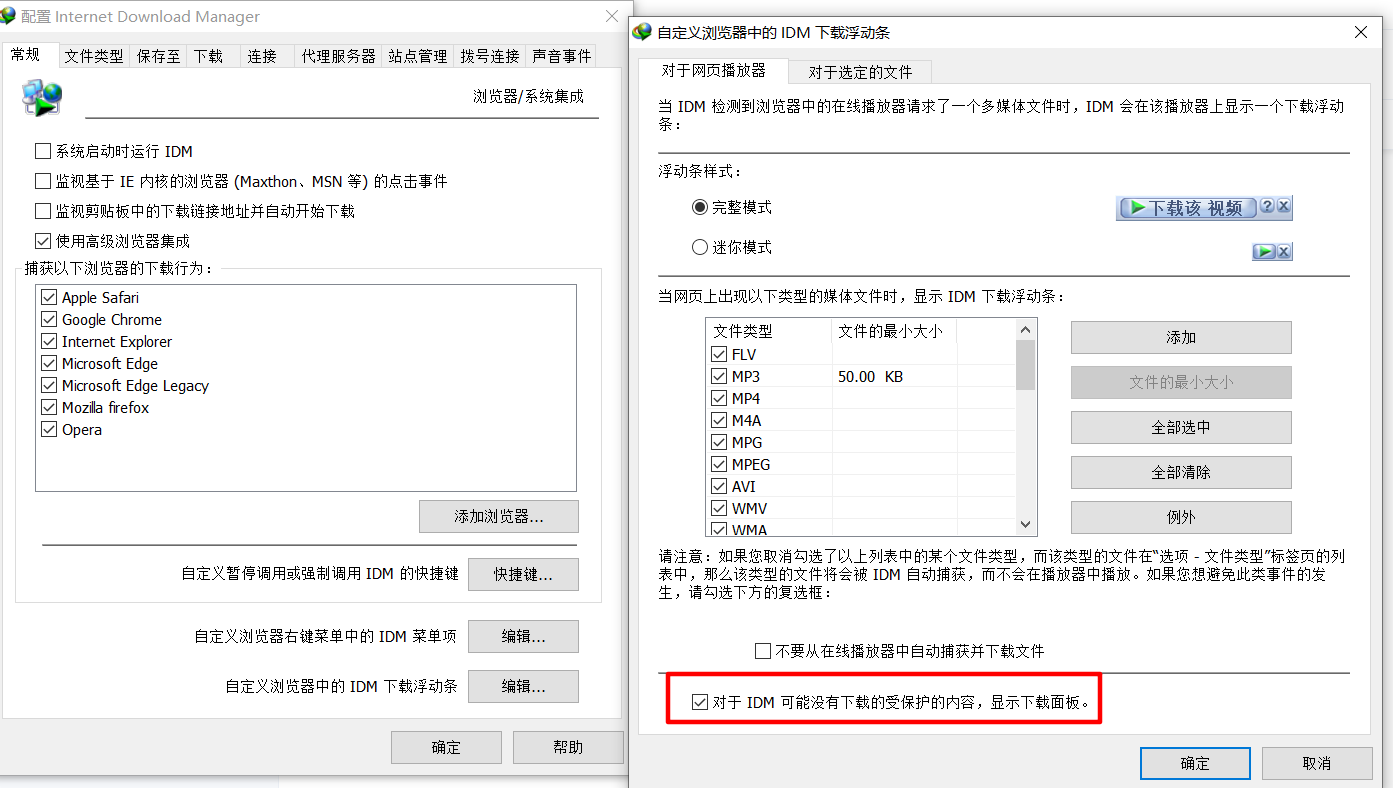Screen dimensions: 1393x788
Task: Click the IDM icon in floating bar dialog title
Action: coord(642,32)
